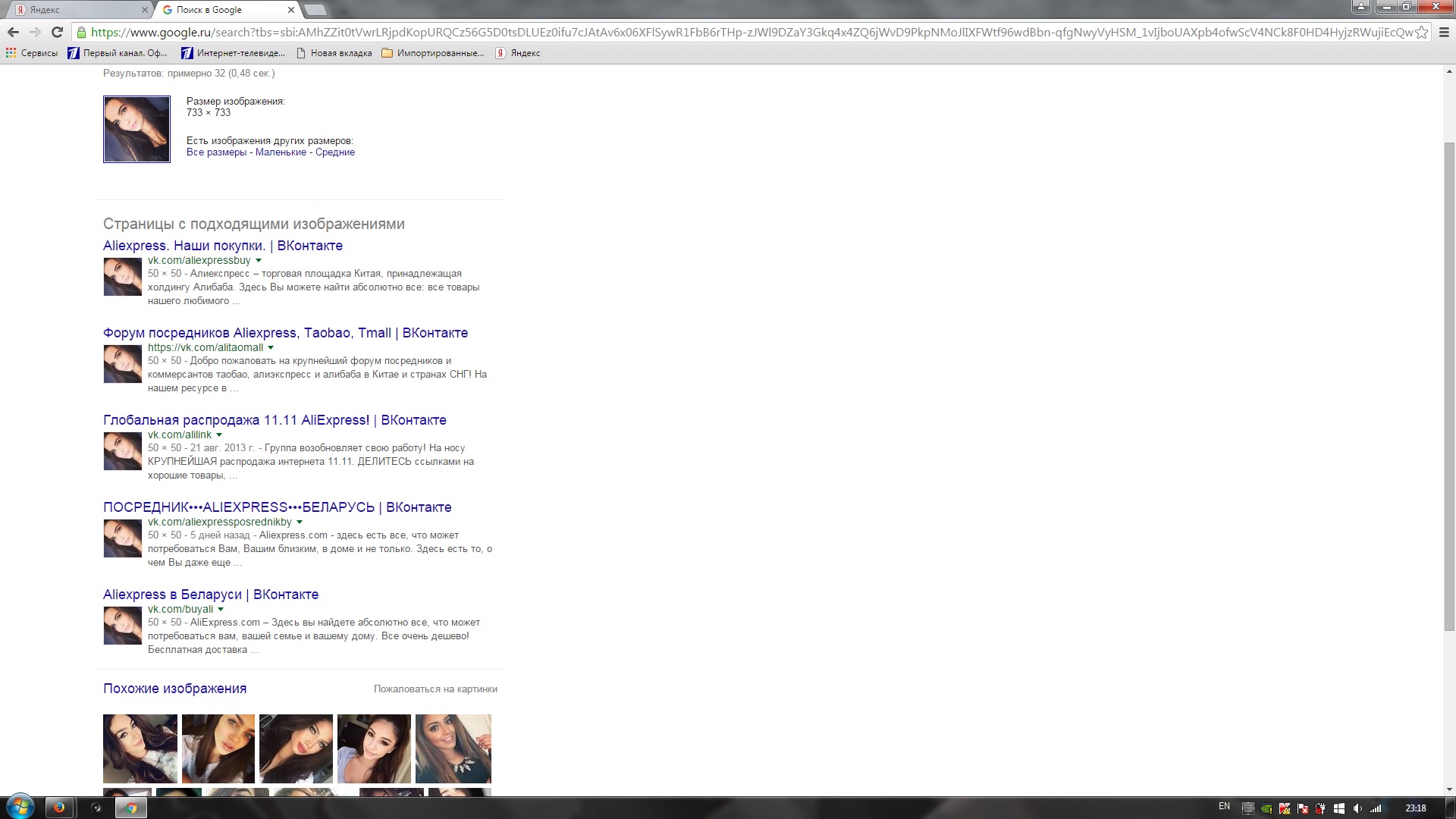Open the network signal tray icon
The width and height of the screenshot is (1456, 819).
pyautogui.click(x=1376, y=808)
